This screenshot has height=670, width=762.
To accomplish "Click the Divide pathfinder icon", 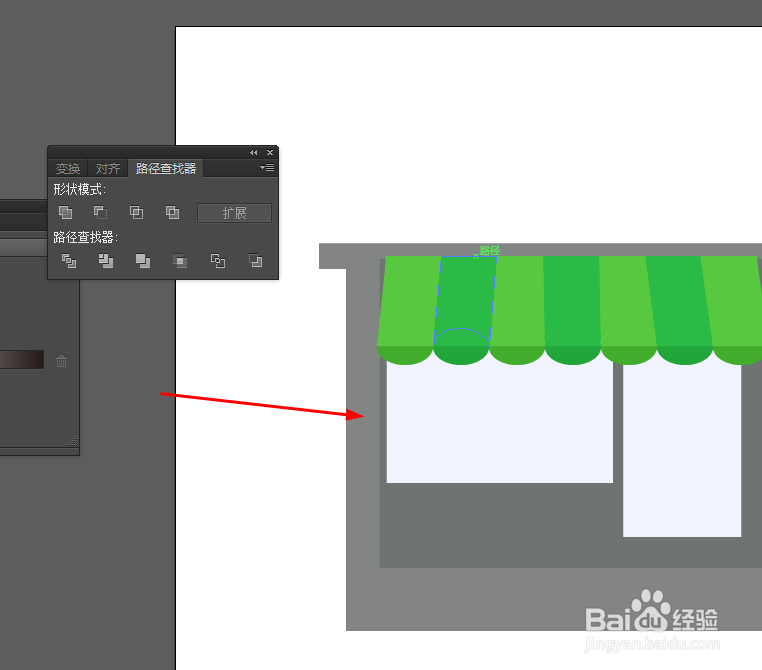I will 69,261.
